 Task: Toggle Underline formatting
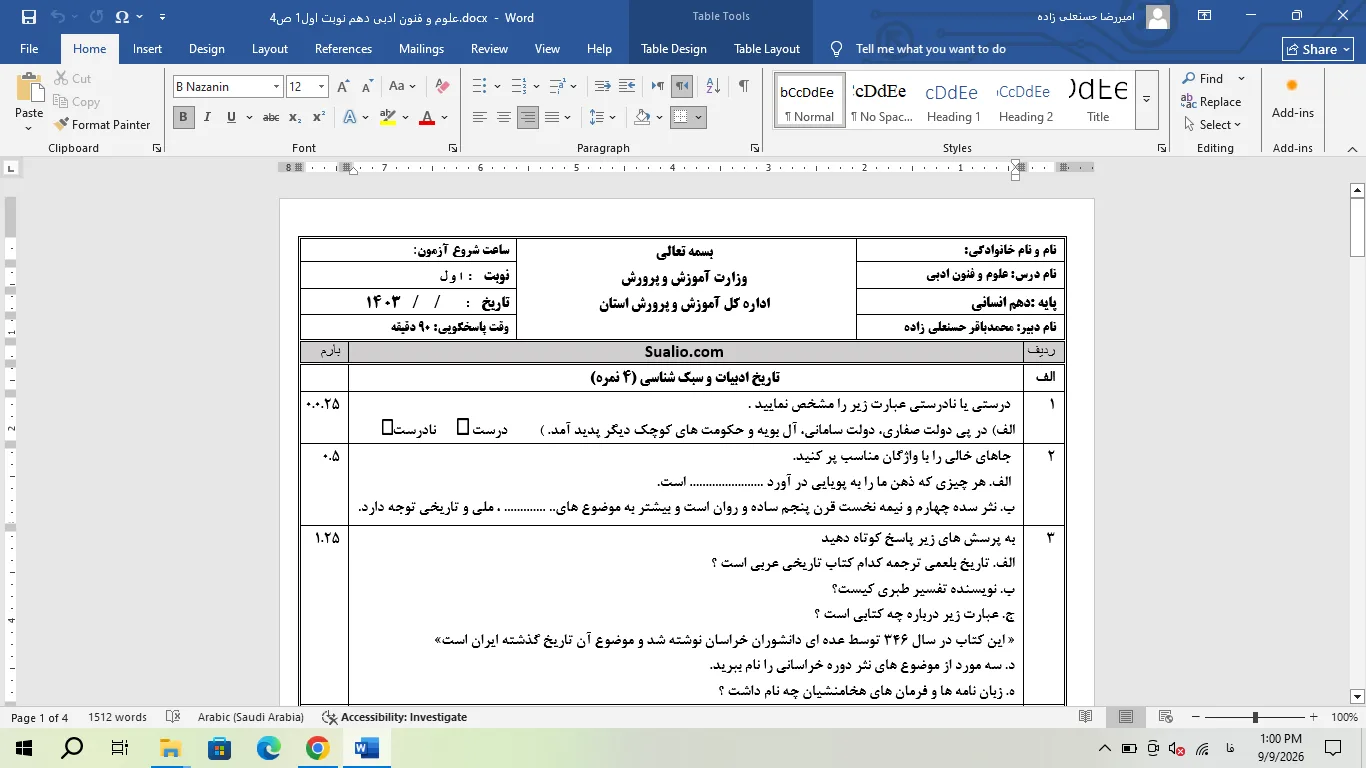(x=232, y=117)
